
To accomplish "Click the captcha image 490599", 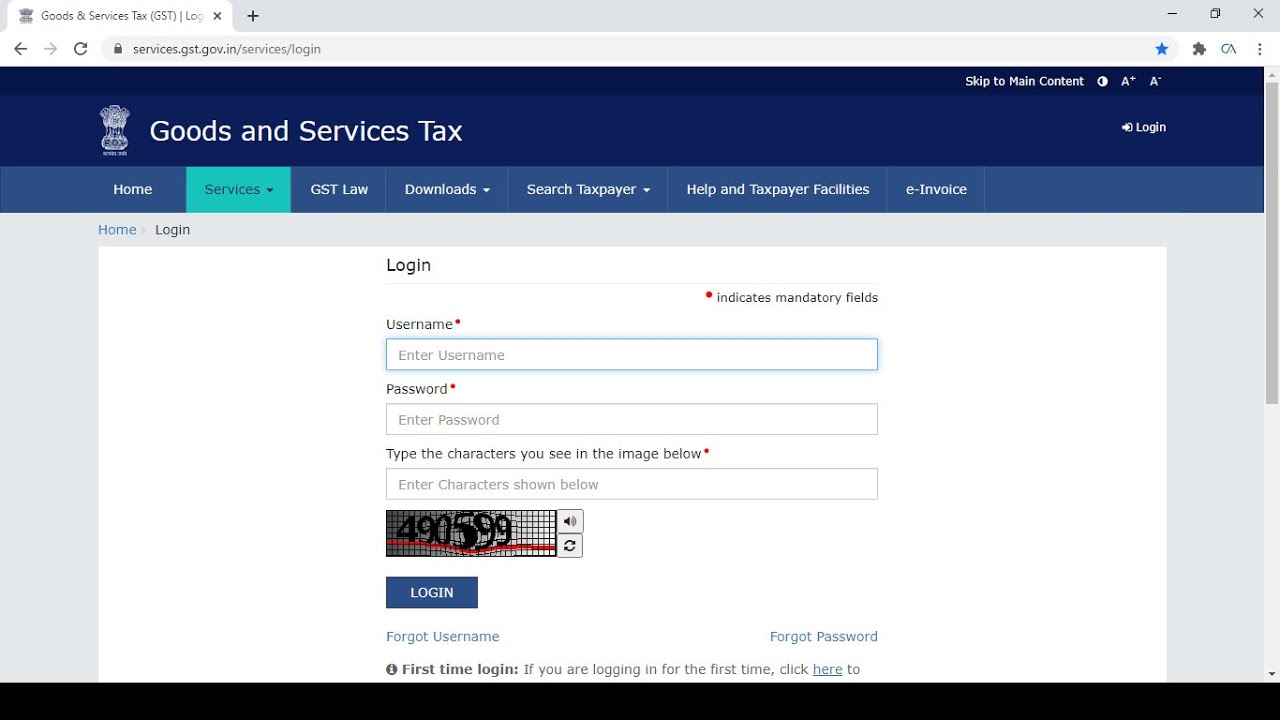I will pyautogui.click(x=471, y=533).
